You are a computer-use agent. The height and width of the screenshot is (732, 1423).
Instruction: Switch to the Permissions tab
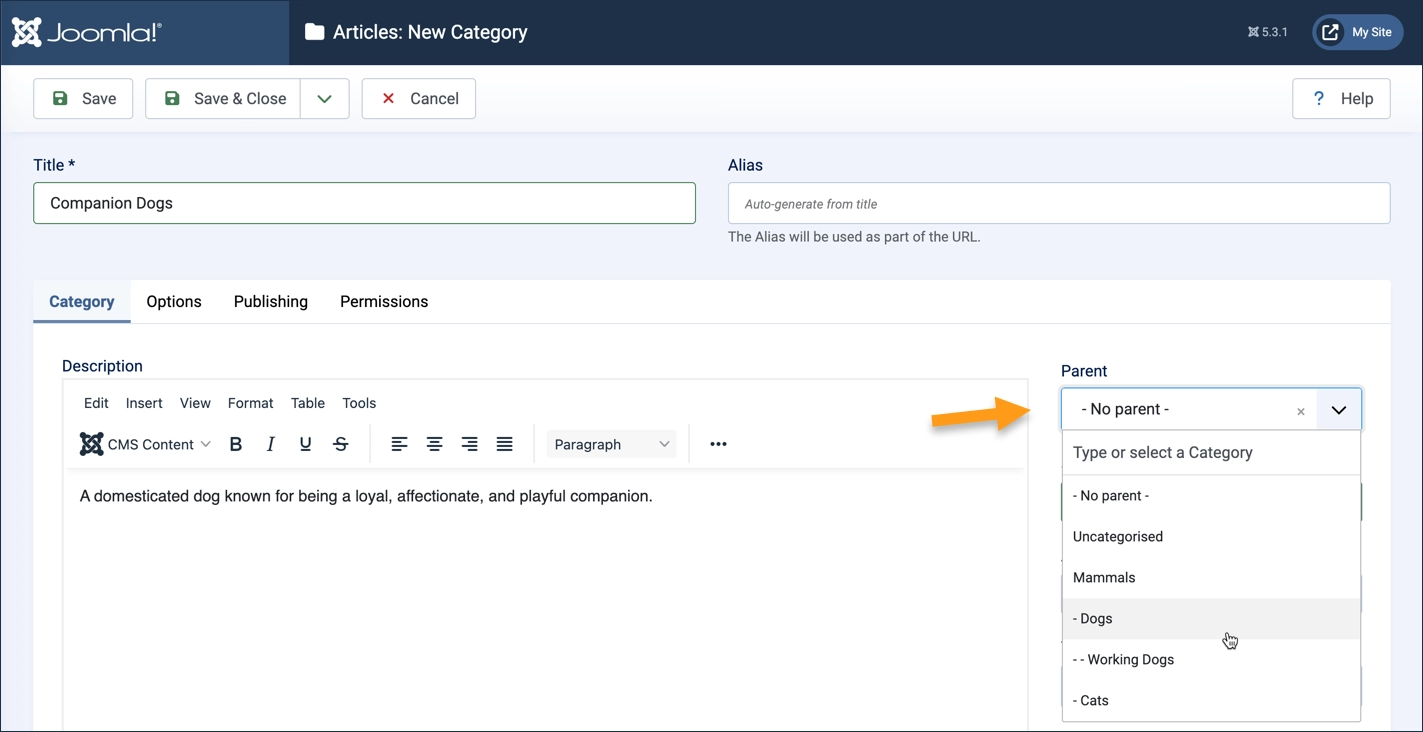(383, 301)
